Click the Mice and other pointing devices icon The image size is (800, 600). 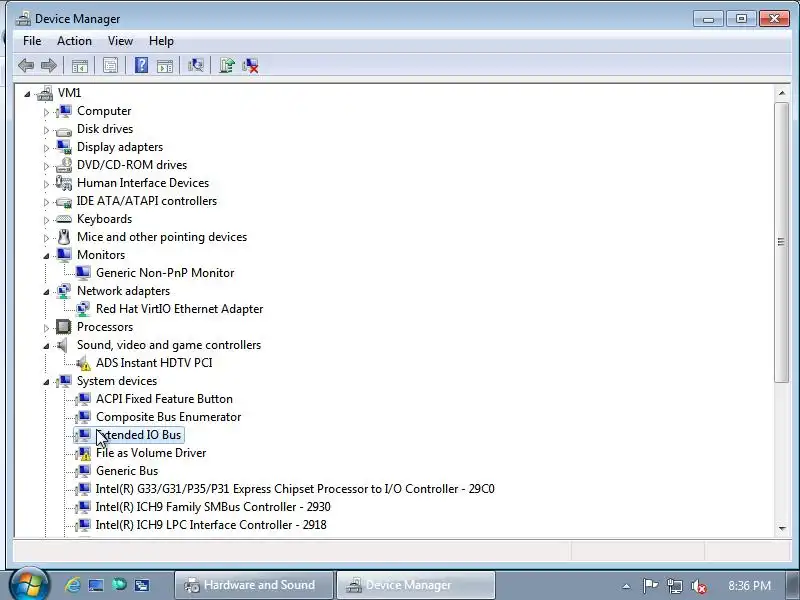pyautogui.click(x=64, y=237)
